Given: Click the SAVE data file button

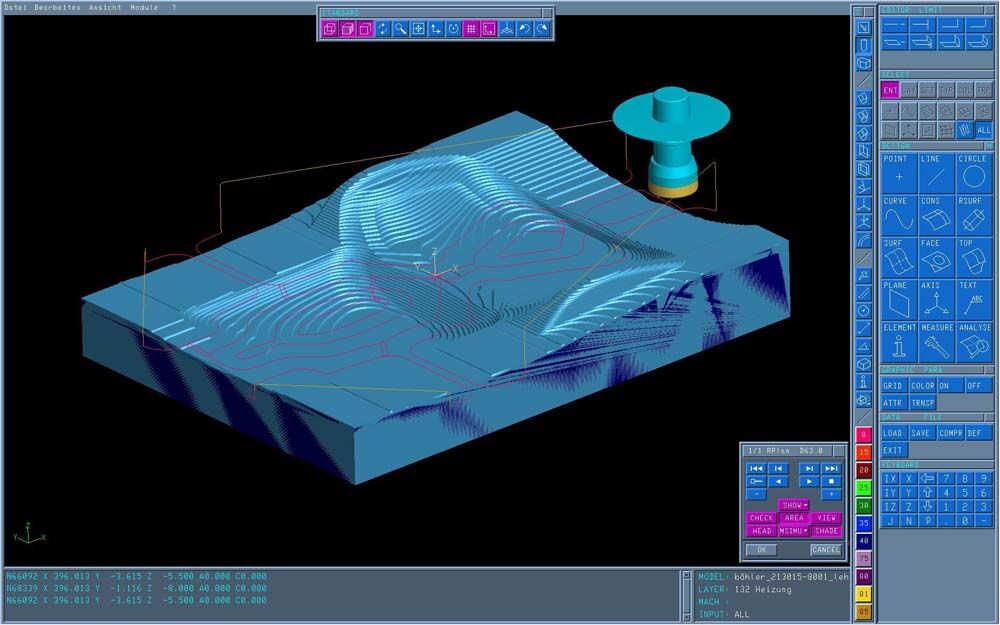Looking at the screenshot, I should [x=921, y=433].
